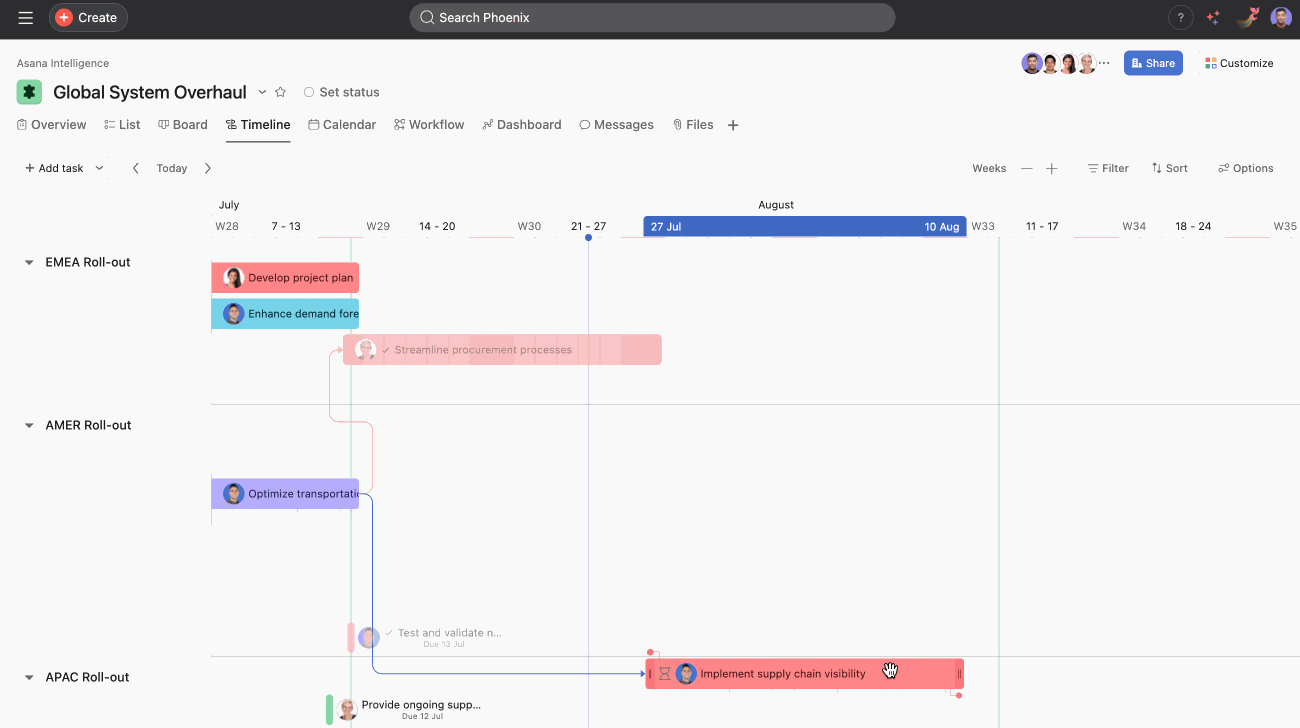Screen dimensions: 1300x728
Task: Open Asana Intelligence sparkle icon
Action: click(1213, 18)
